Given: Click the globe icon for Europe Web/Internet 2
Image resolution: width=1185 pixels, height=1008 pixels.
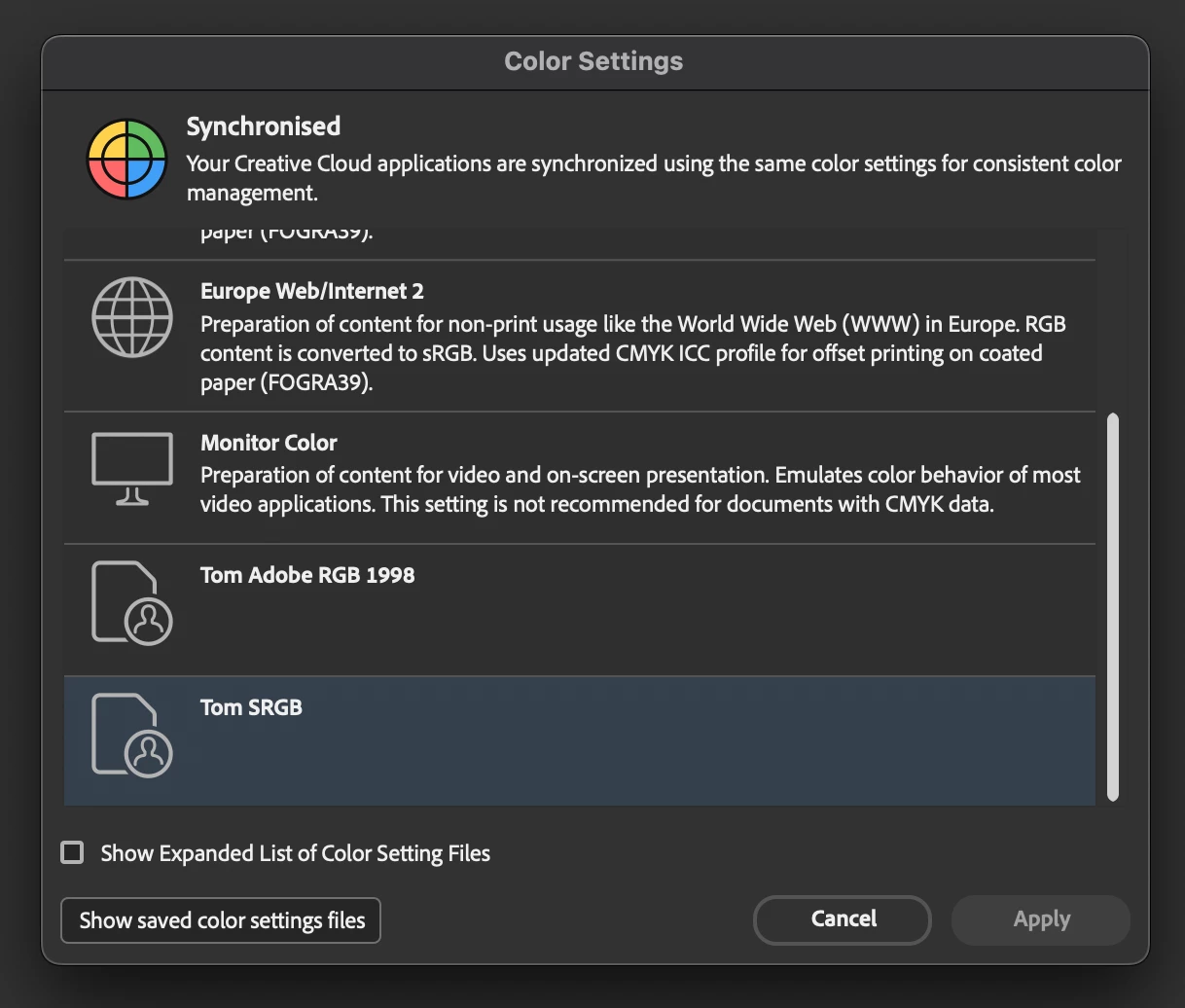Looking at the screenshot, I should tap(132, 317).
